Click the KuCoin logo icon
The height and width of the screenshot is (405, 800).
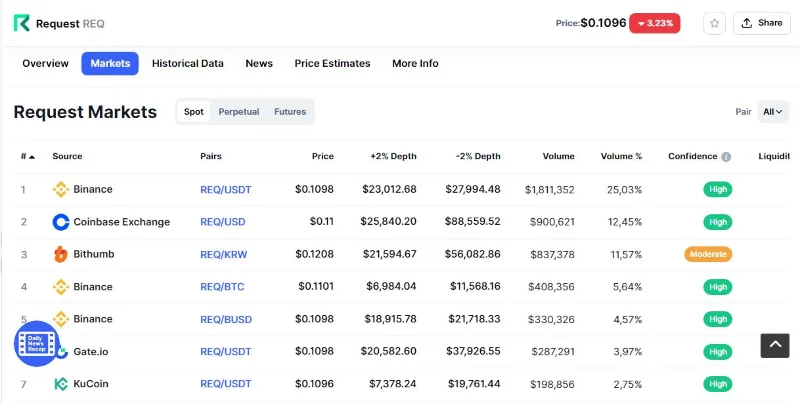61,384
